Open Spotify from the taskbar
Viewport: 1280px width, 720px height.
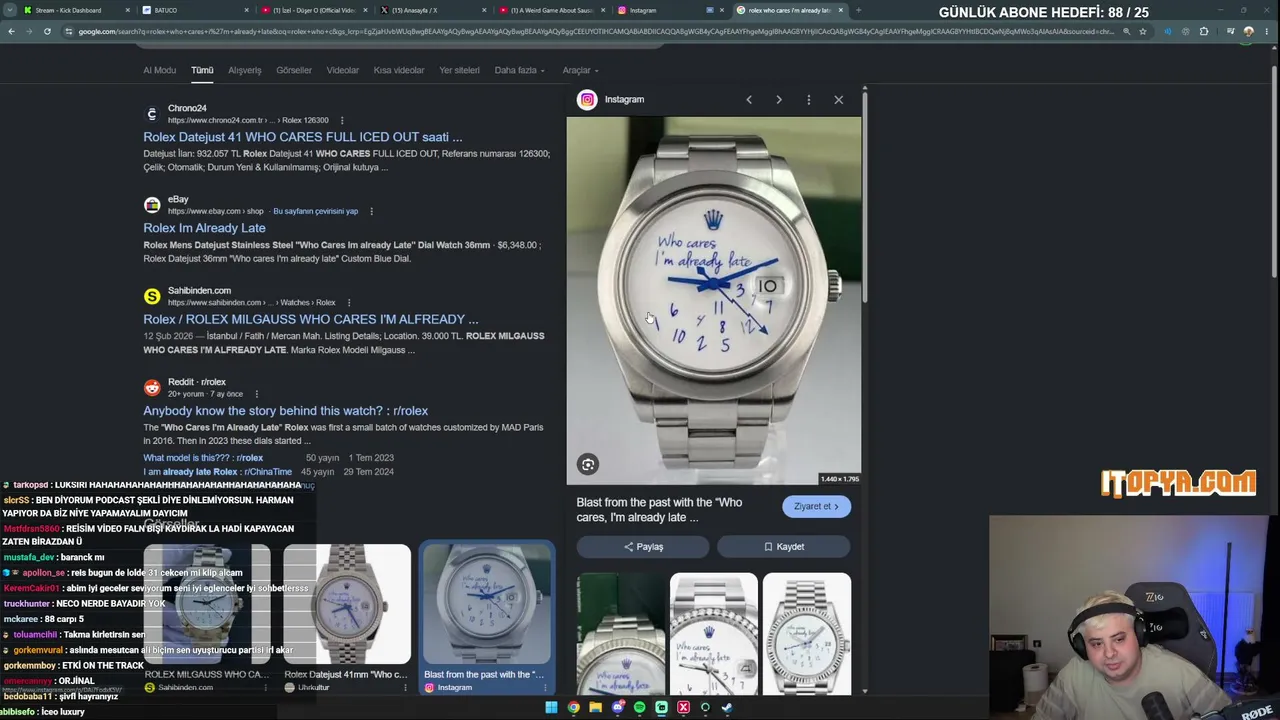coord(639,708)
